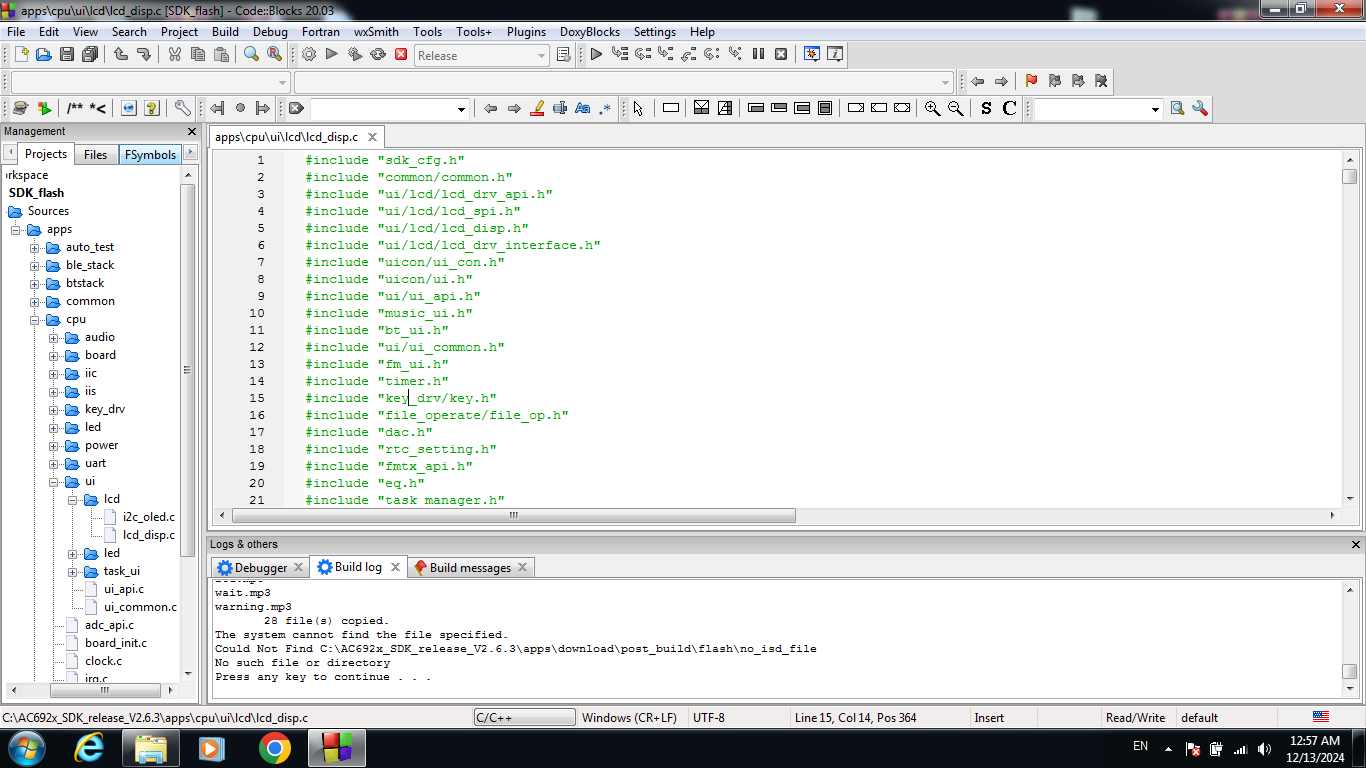Toggle the regex search option icon
The height and width of the screenshot is (768, 1366).
pyautogui.click(x=606, y=108)
